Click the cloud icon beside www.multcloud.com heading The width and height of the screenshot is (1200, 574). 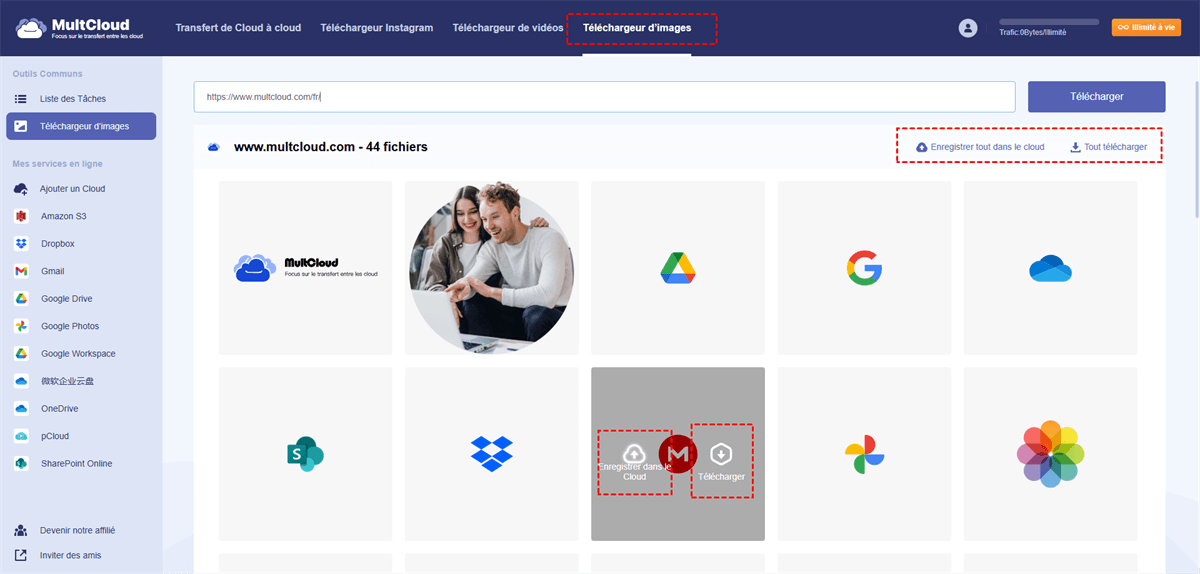(213, 147)
